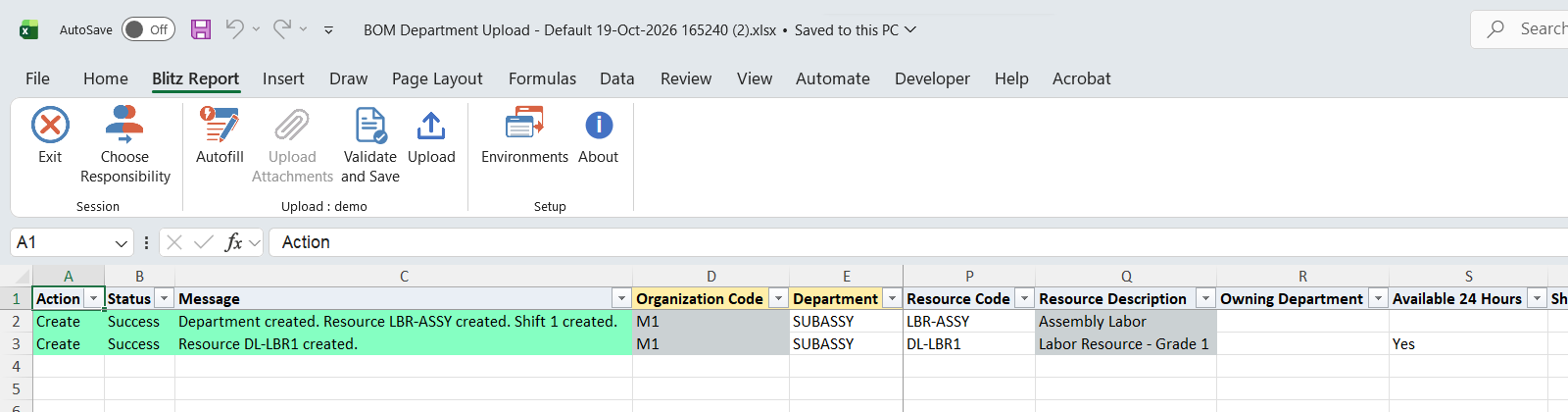The width and height of the screenshot is (1568, 412).
Task: Click the formula bar Enter checkmark
Action: coord(204,242)
